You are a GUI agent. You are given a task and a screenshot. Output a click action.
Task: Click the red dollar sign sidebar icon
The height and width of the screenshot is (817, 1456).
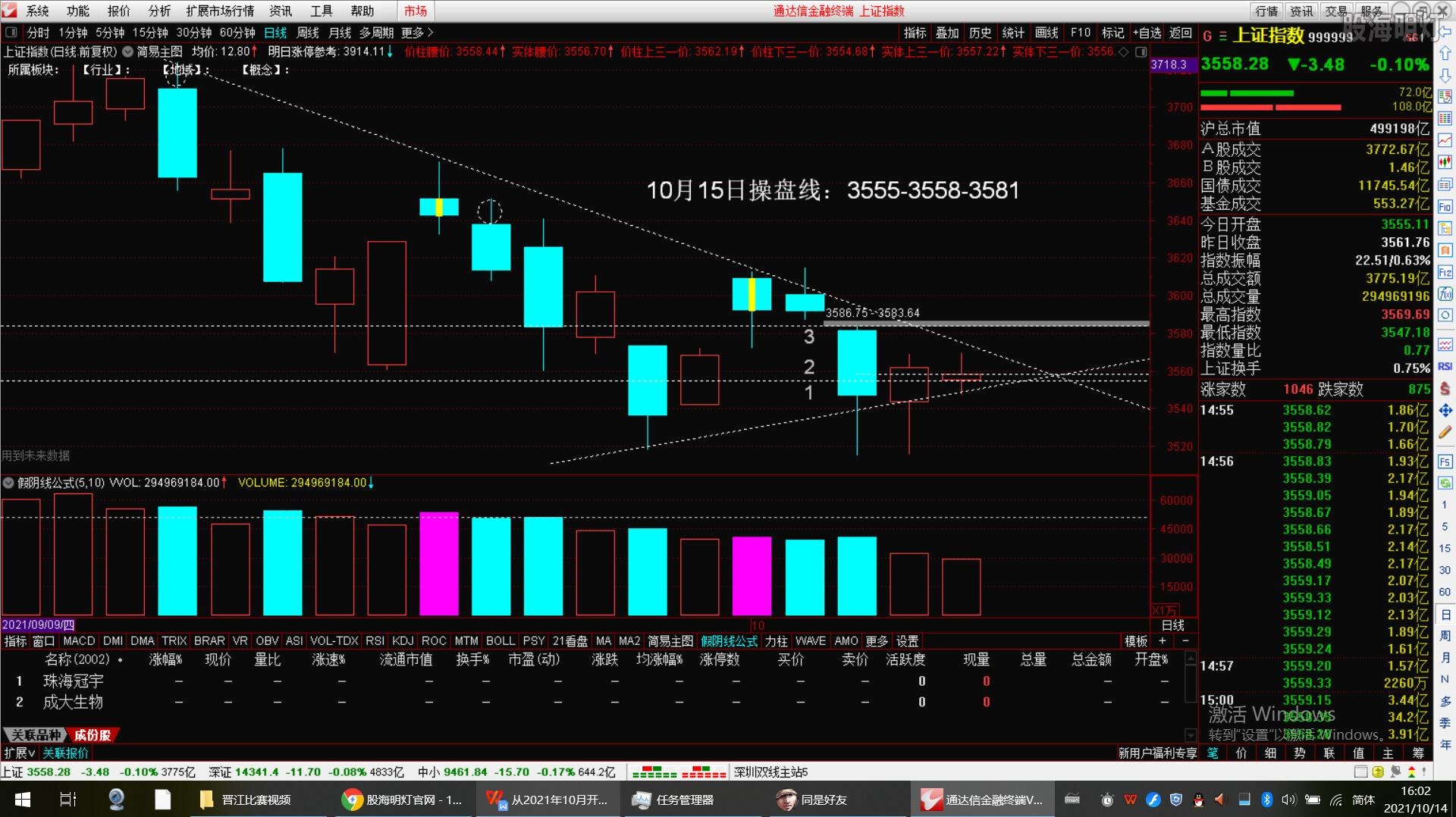[1445, 388]
